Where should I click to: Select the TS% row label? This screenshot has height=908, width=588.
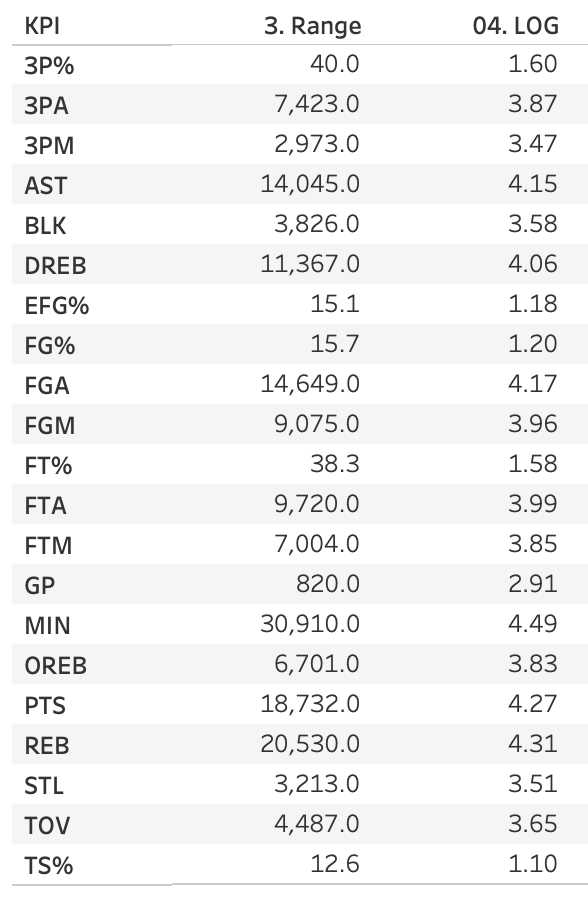coord(49,866)
